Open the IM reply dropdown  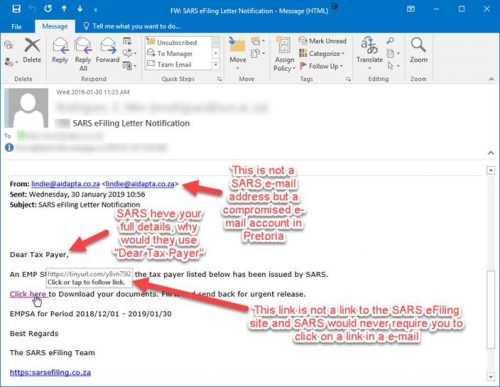click(129, 53)
